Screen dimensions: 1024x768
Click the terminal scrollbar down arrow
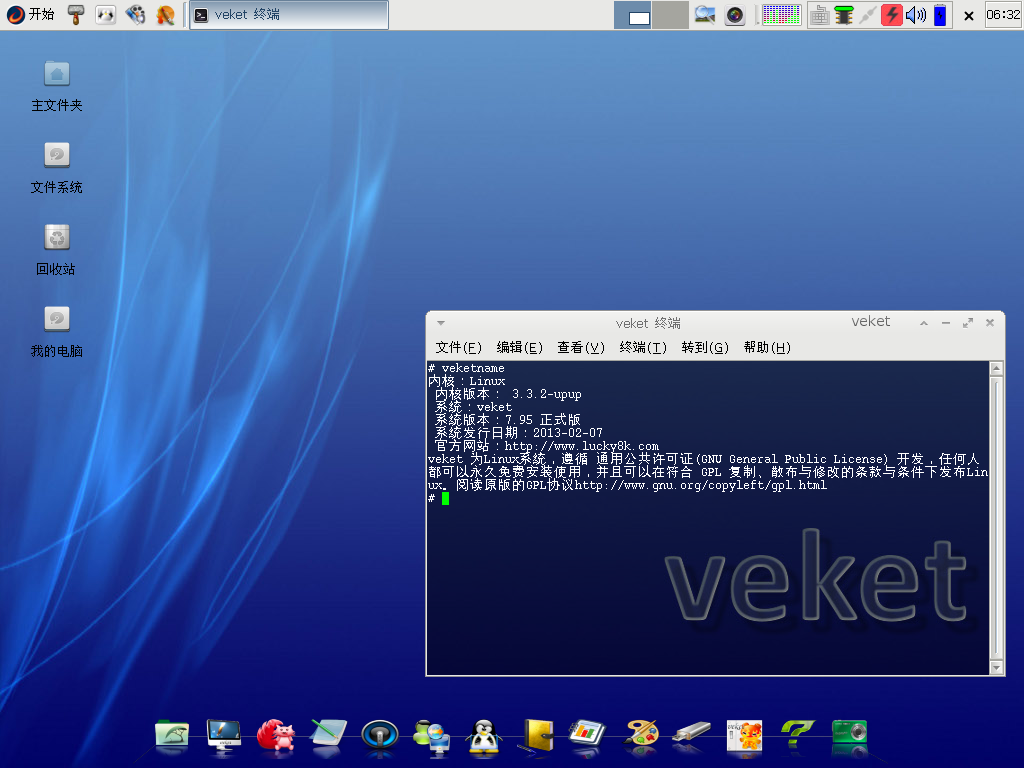997,667
